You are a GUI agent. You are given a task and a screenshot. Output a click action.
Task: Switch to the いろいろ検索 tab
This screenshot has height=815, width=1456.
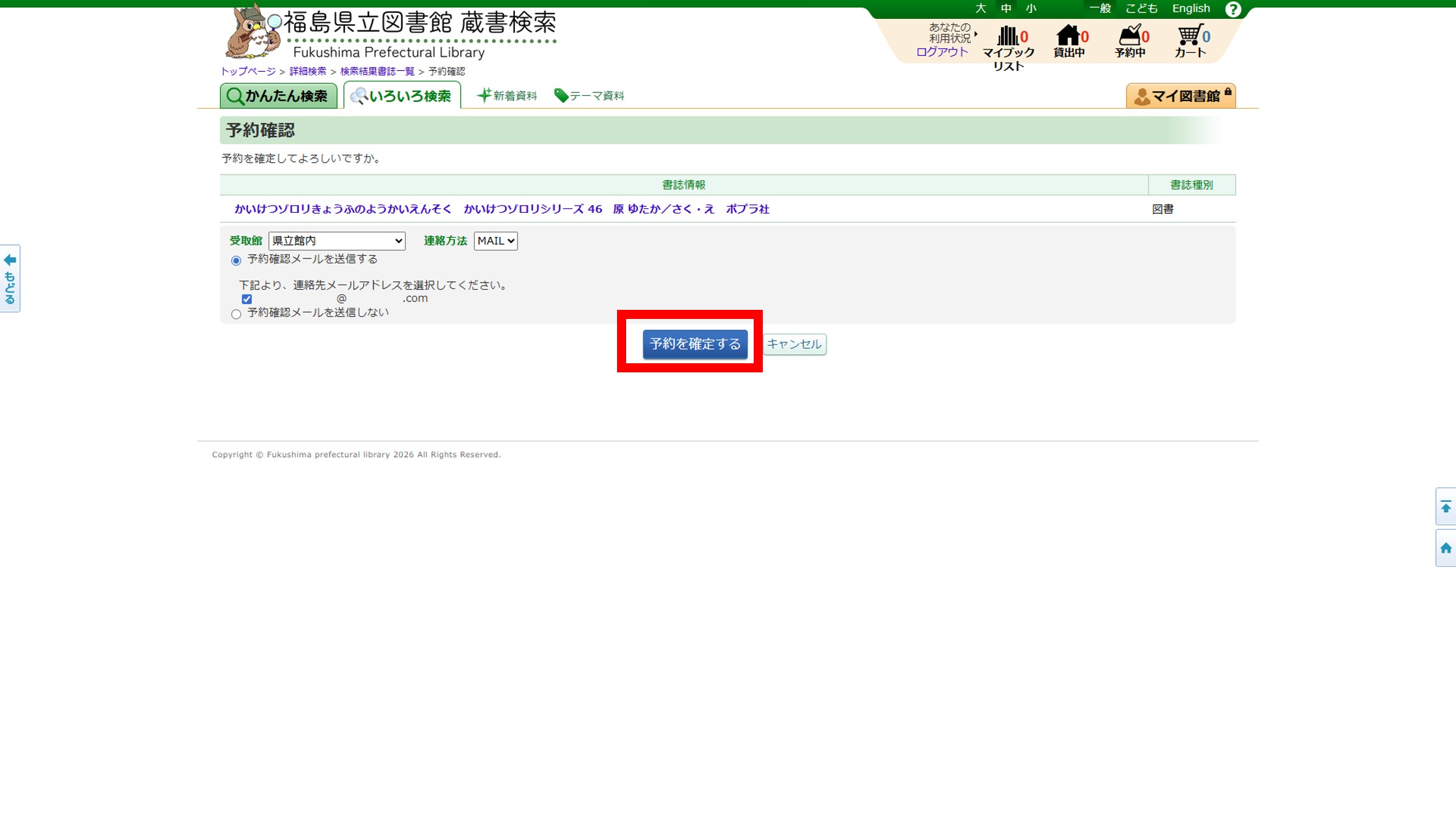pyautogui.click(x=402, y=96)
